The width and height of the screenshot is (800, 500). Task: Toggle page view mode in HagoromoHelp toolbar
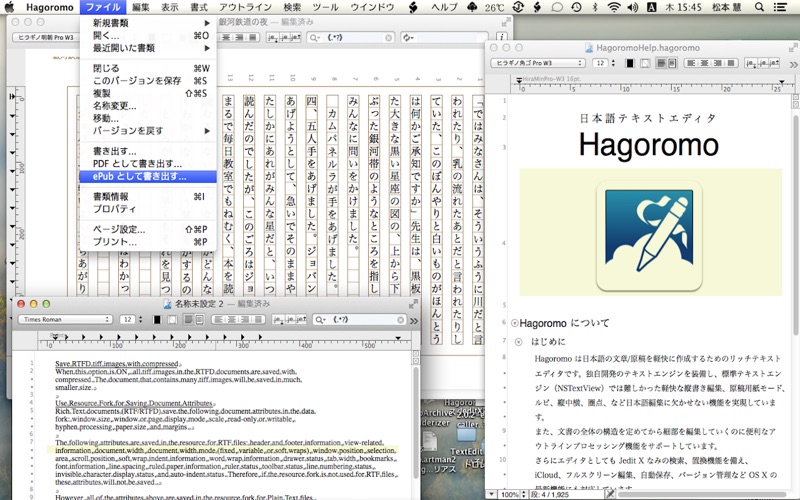672,63
